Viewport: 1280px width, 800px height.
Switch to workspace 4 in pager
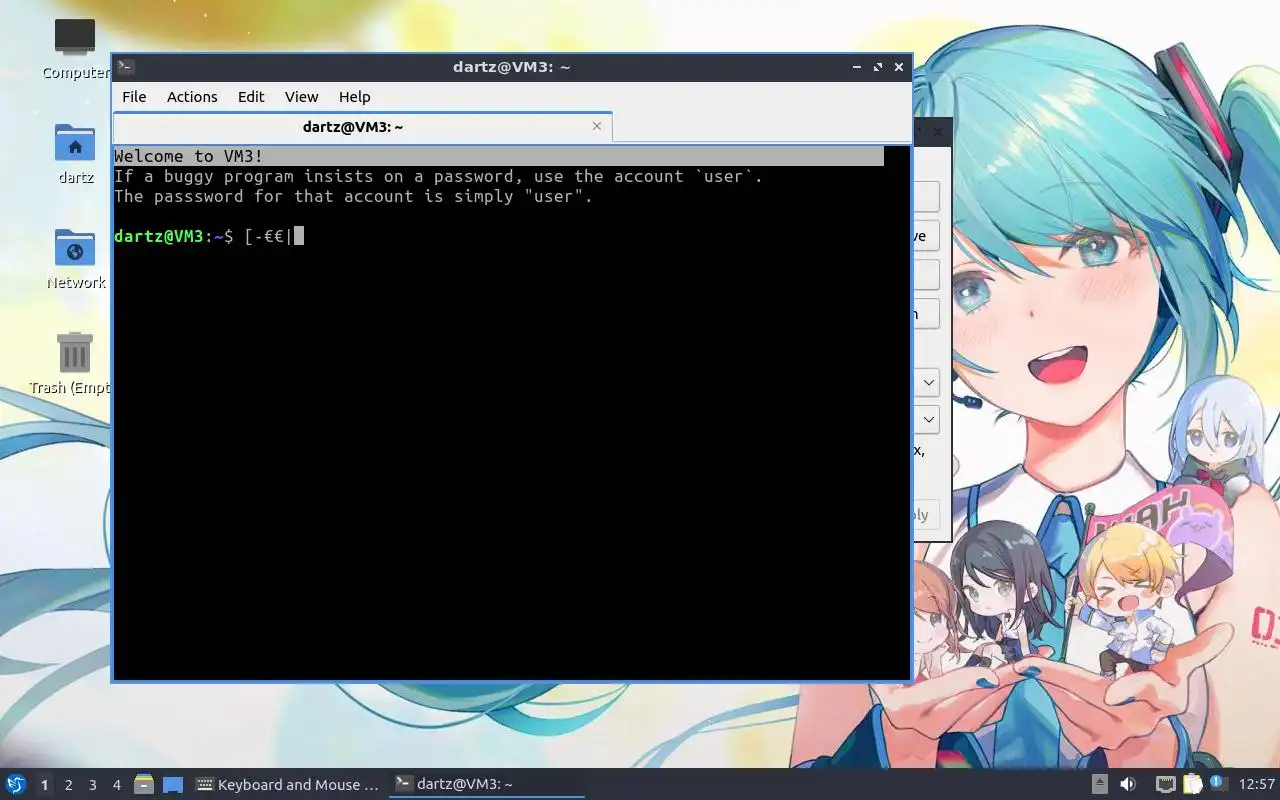116,785
